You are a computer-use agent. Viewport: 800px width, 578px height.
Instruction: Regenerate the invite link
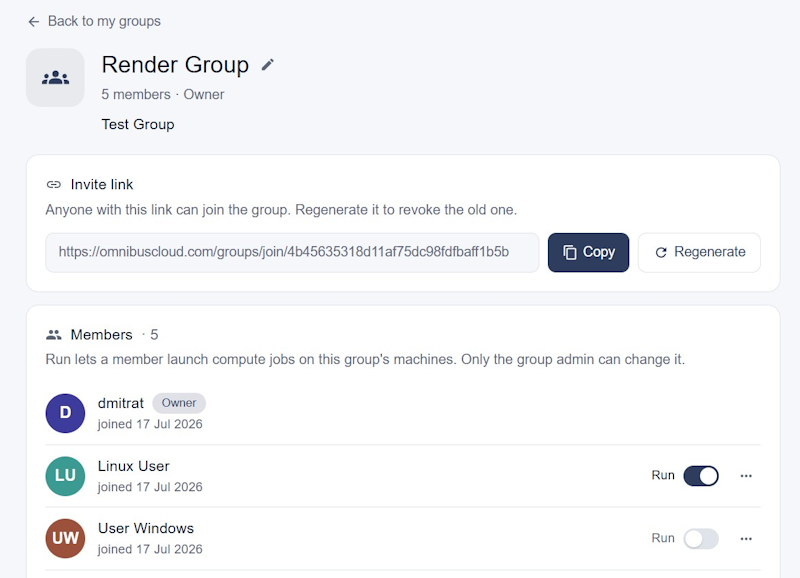point(699,253)
